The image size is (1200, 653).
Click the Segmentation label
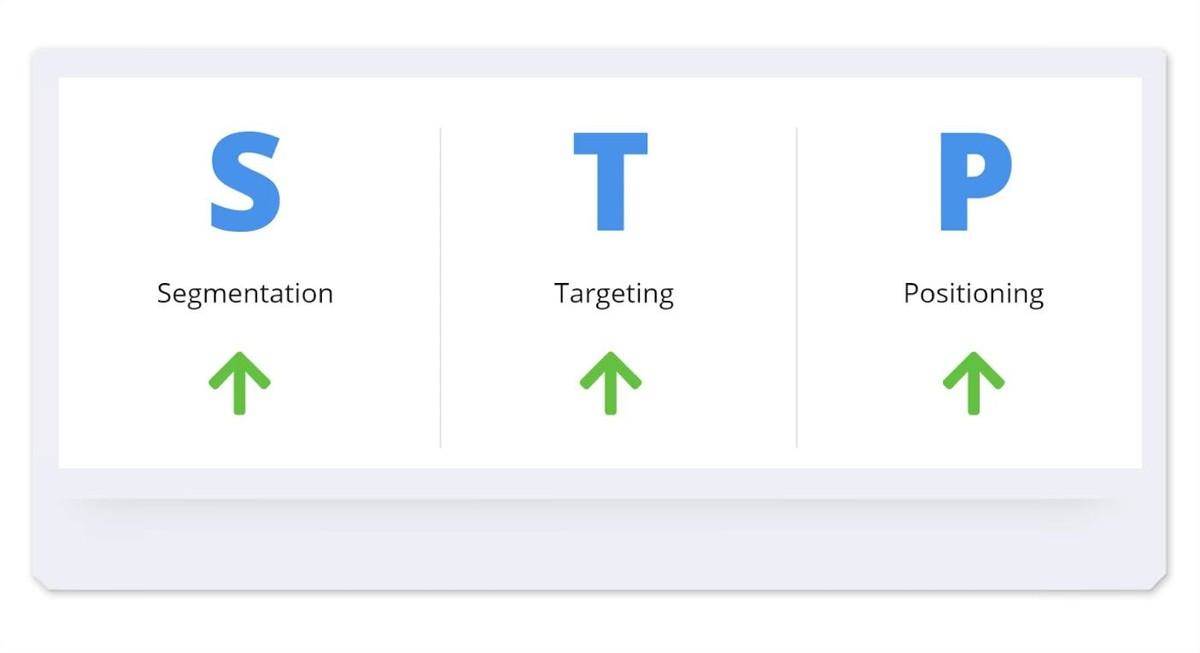[x=245, y=294]
